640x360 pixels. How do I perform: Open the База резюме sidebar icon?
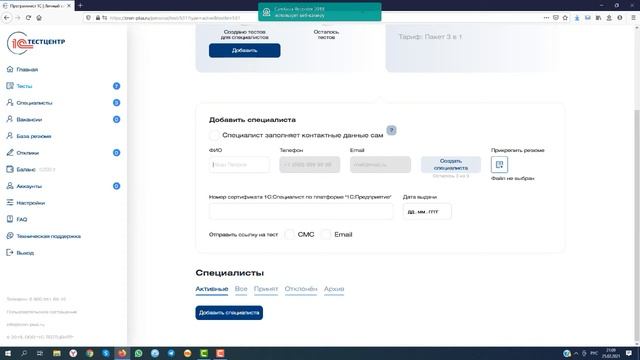(x=10, y=136)
